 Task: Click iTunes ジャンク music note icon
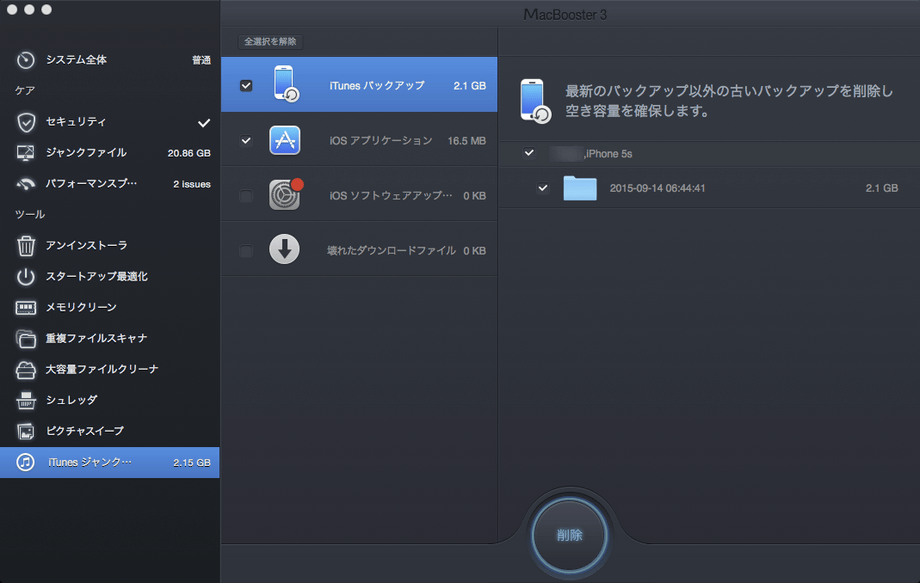click(25, 462)
